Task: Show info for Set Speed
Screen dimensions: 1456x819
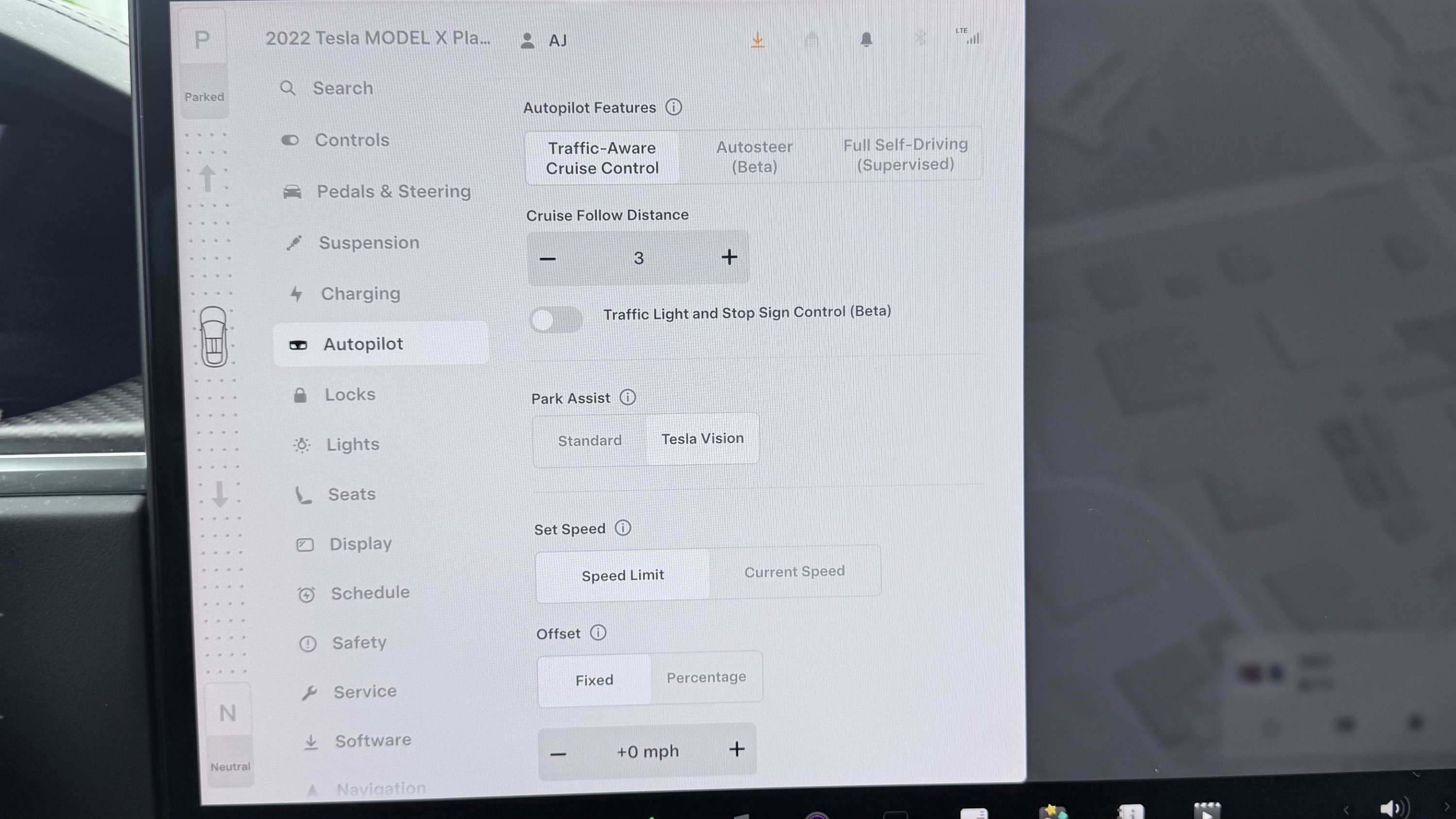Action: [x=623, y=528]
